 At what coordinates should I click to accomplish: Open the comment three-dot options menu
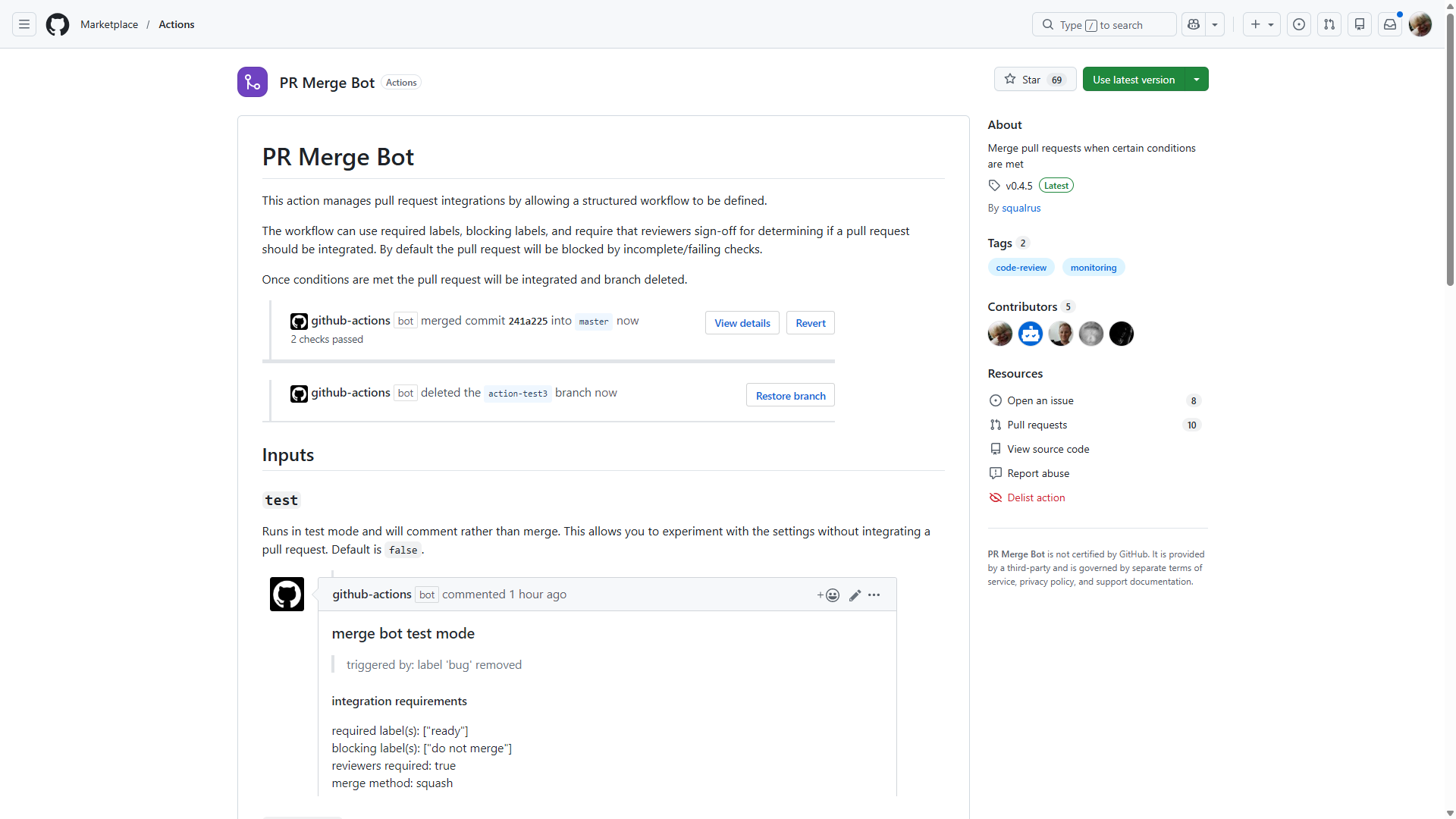pos(874,595)
